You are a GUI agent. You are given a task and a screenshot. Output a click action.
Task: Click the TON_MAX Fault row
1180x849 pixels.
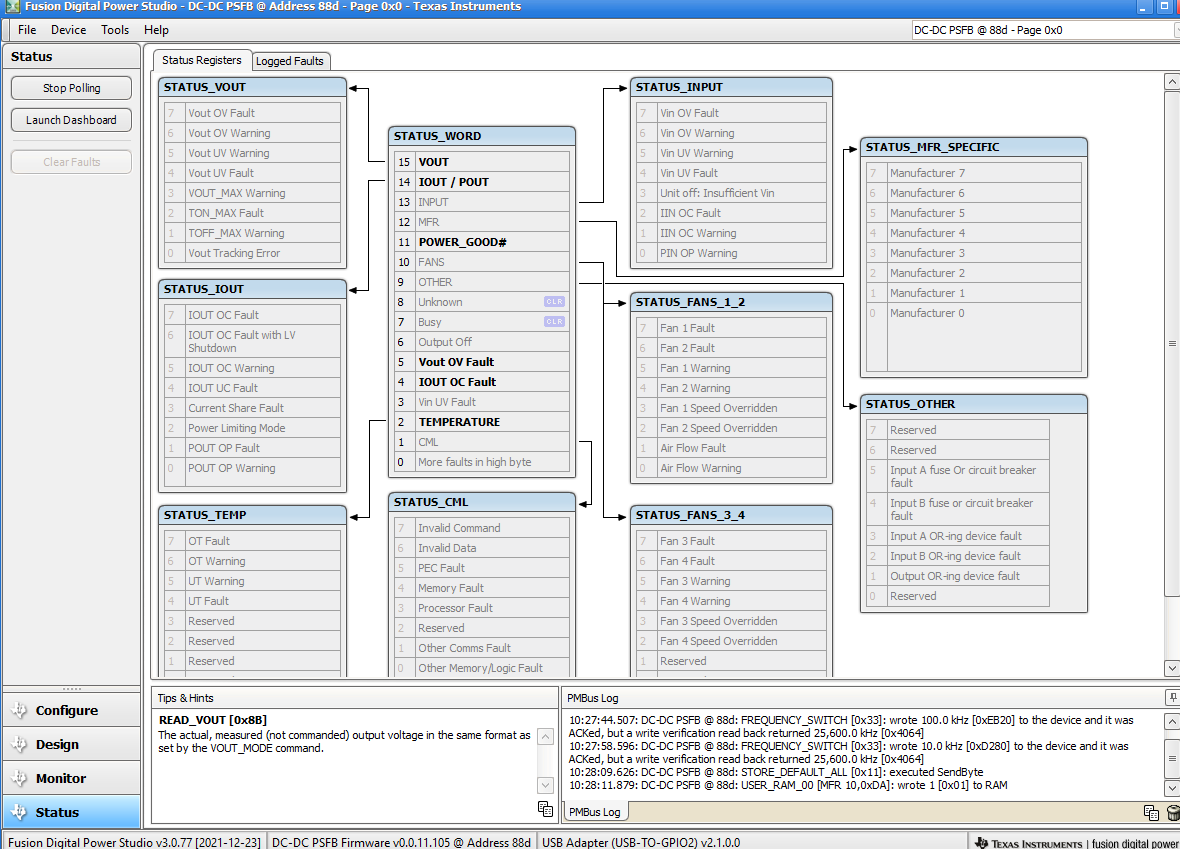252,213
